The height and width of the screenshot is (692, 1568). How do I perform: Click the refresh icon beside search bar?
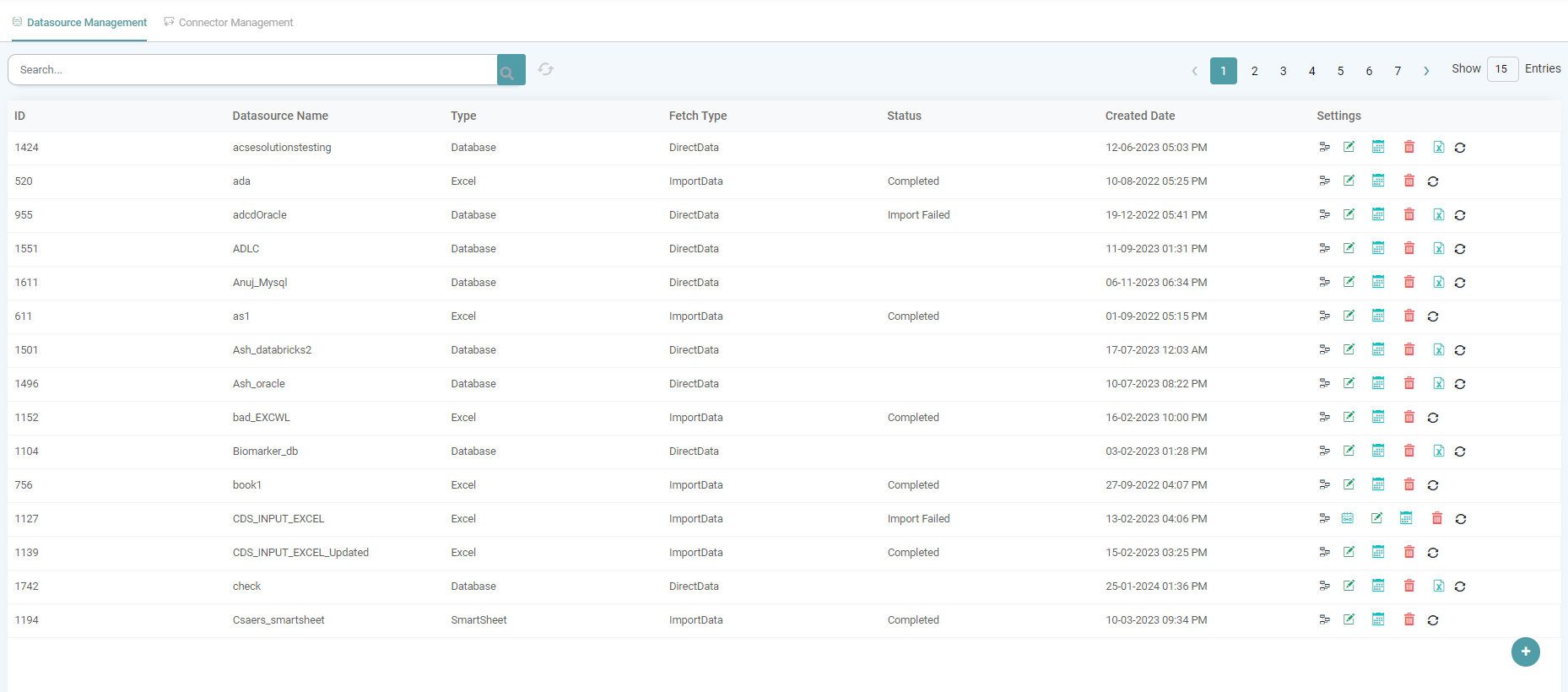(546, 69)
